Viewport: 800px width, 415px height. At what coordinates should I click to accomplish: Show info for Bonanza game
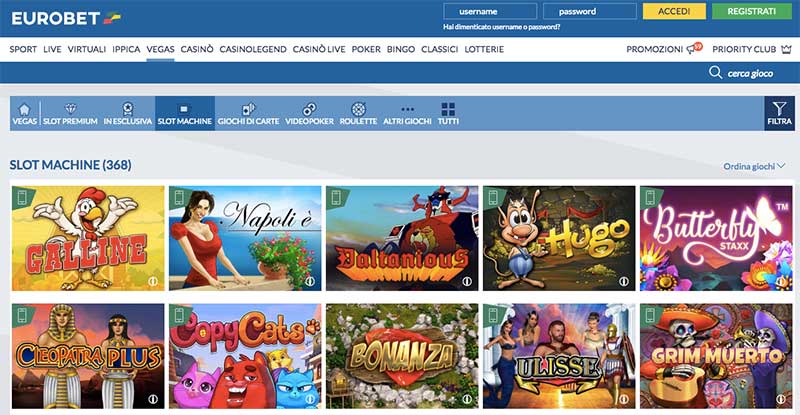(x=466, y=399)
